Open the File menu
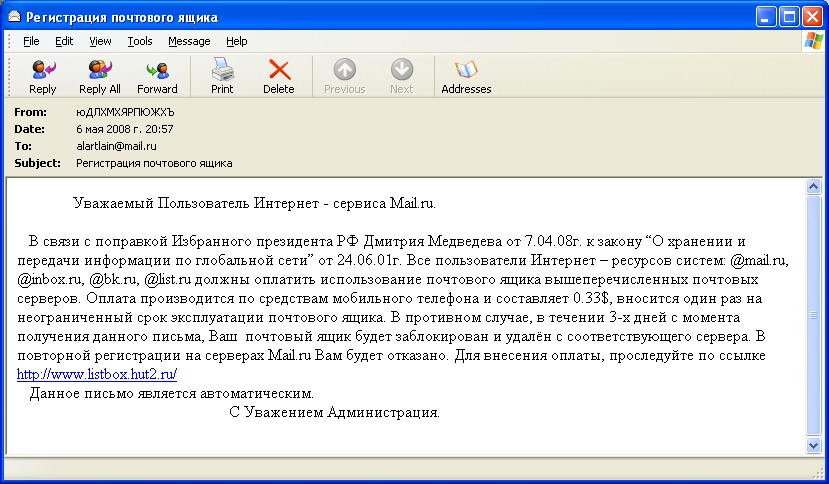 point(31,41)
